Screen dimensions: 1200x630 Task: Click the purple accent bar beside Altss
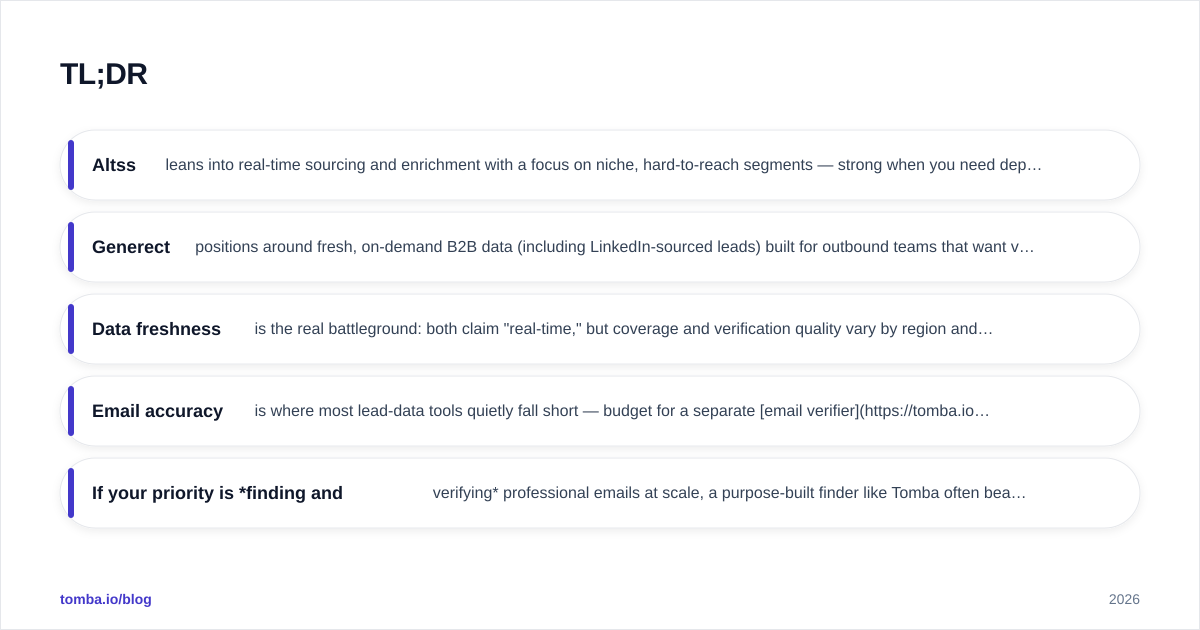[x=71, y=165]
